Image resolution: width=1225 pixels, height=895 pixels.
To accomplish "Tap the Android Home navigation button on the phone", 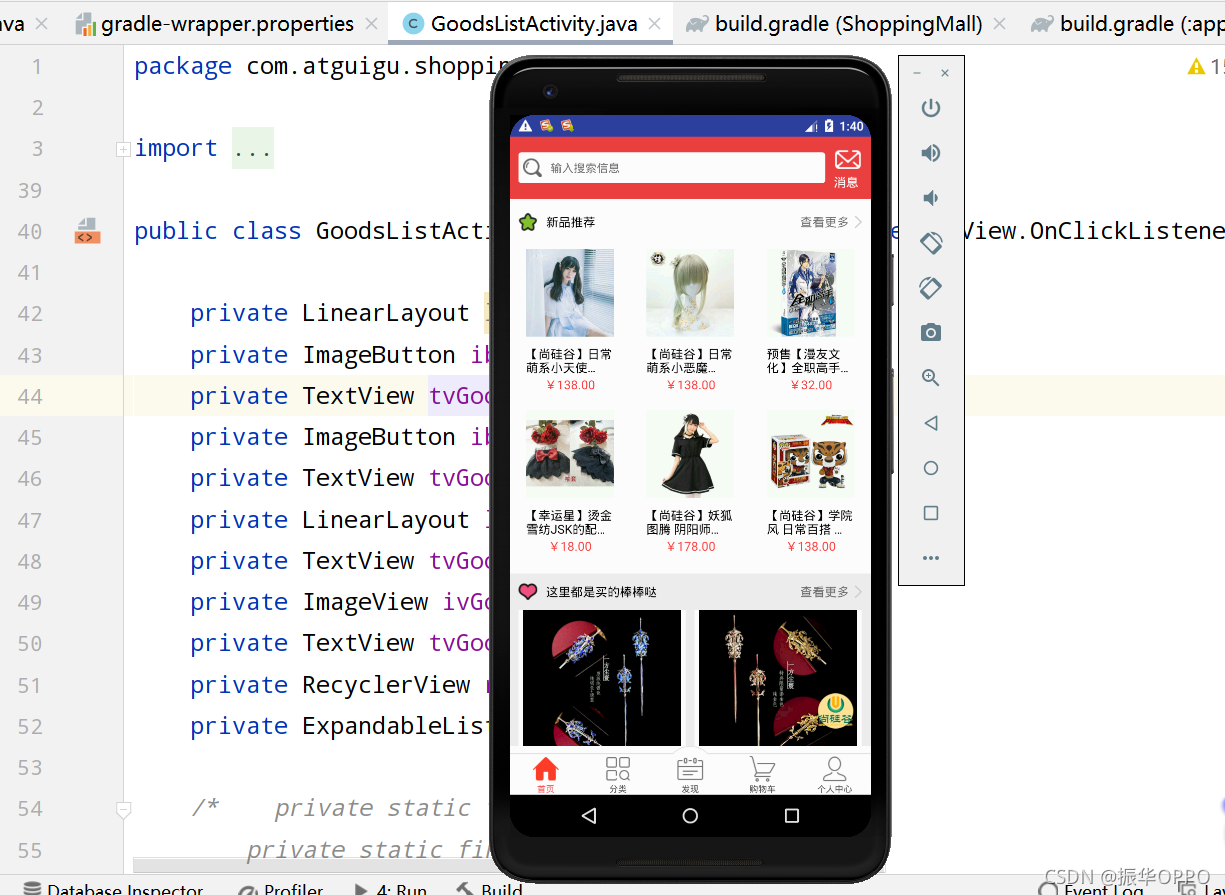I will 690,816.
